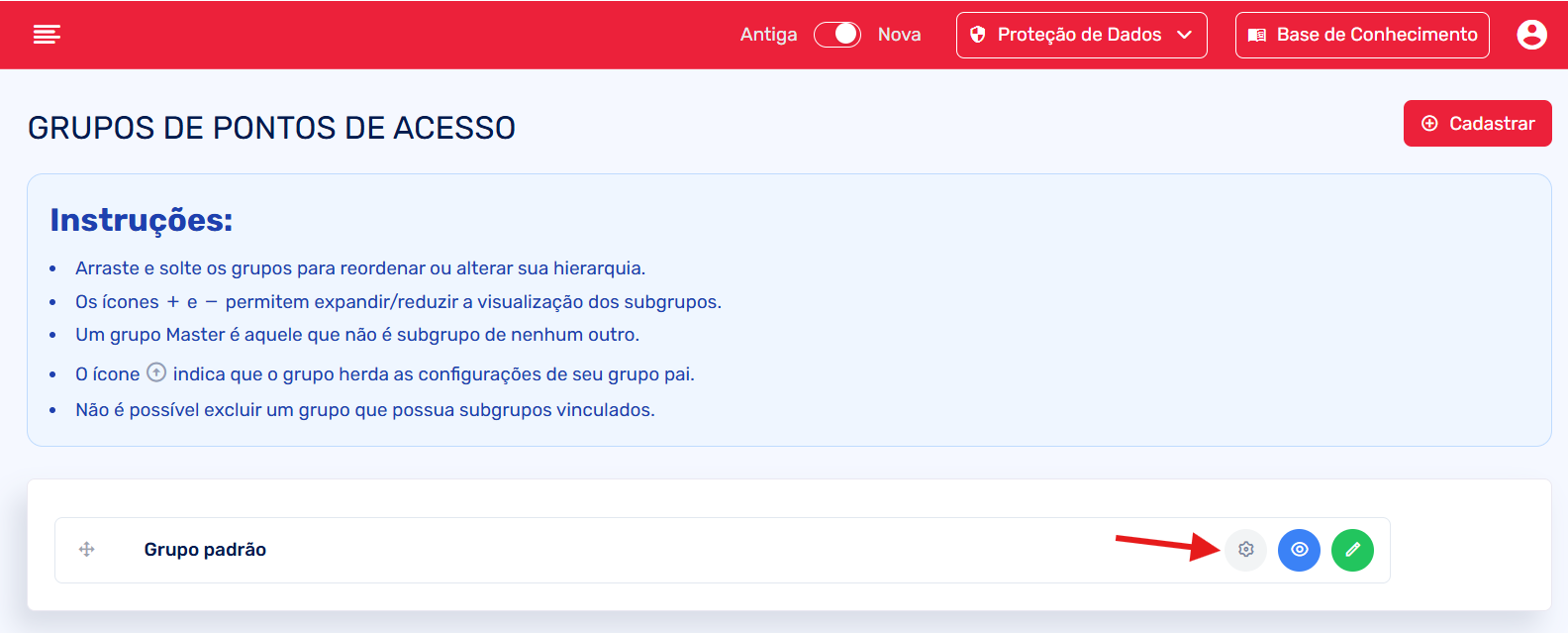Click the "Instruções:" heading

[x=142, y=220]
